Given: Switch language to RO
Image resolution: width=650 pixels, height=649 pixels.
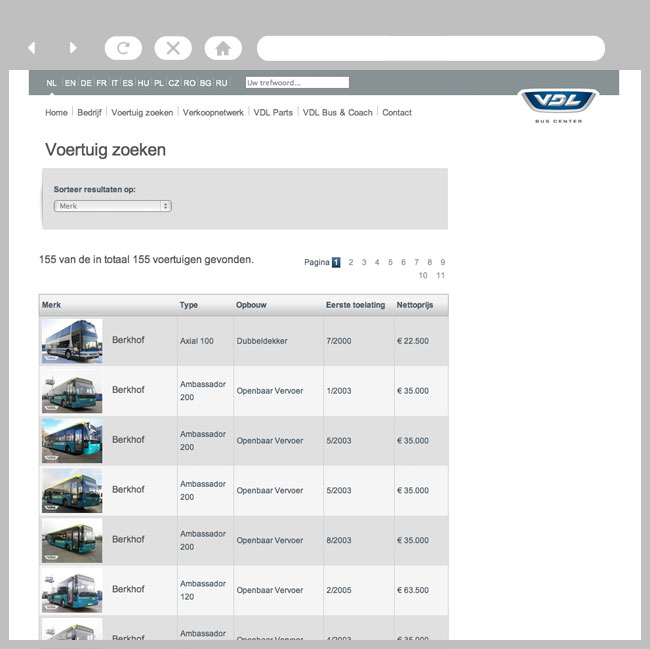Looking at the screenshot, I should pyautogui.click(x=189, y=83).
